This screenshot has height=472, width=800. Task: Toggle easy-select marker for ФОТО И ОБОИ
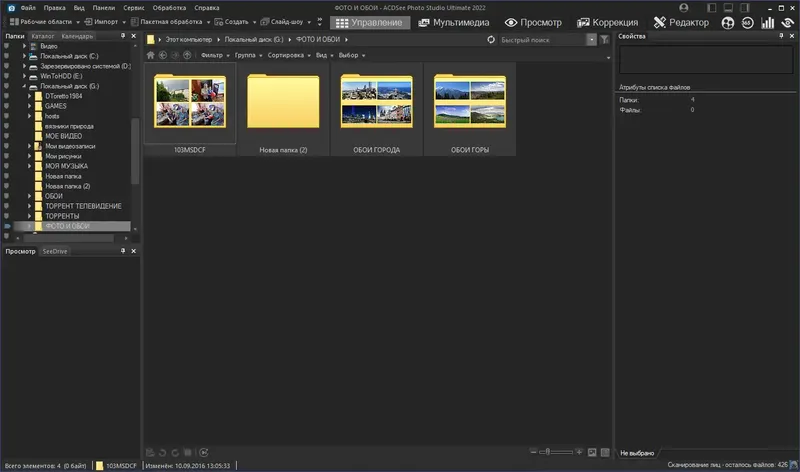coord(7,226)
